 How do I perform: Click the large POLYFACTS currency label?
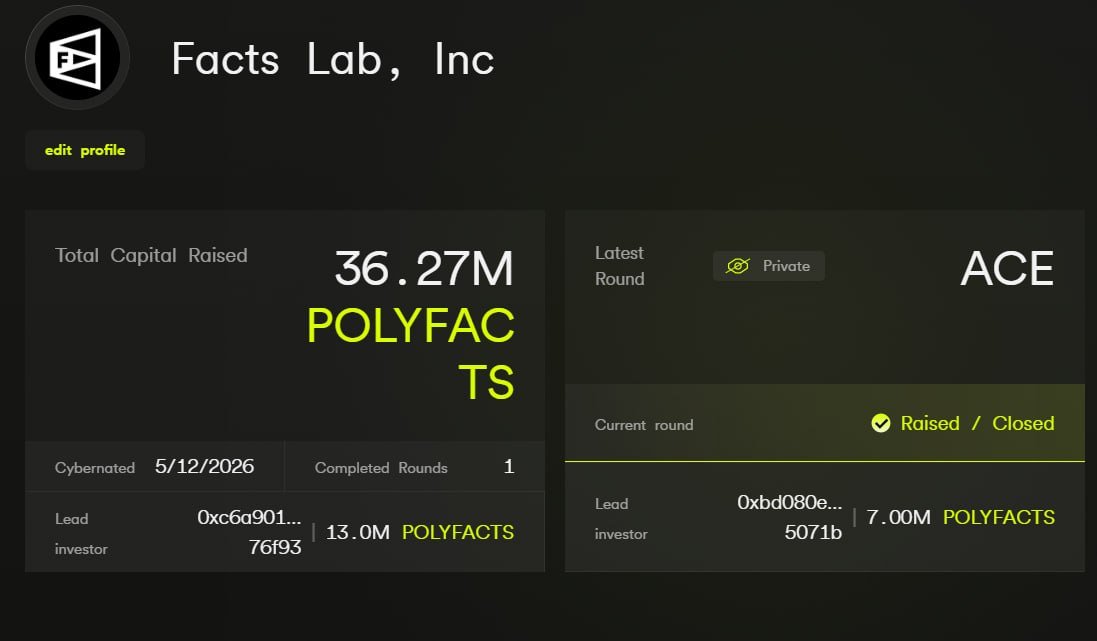[x=411, y=354]
